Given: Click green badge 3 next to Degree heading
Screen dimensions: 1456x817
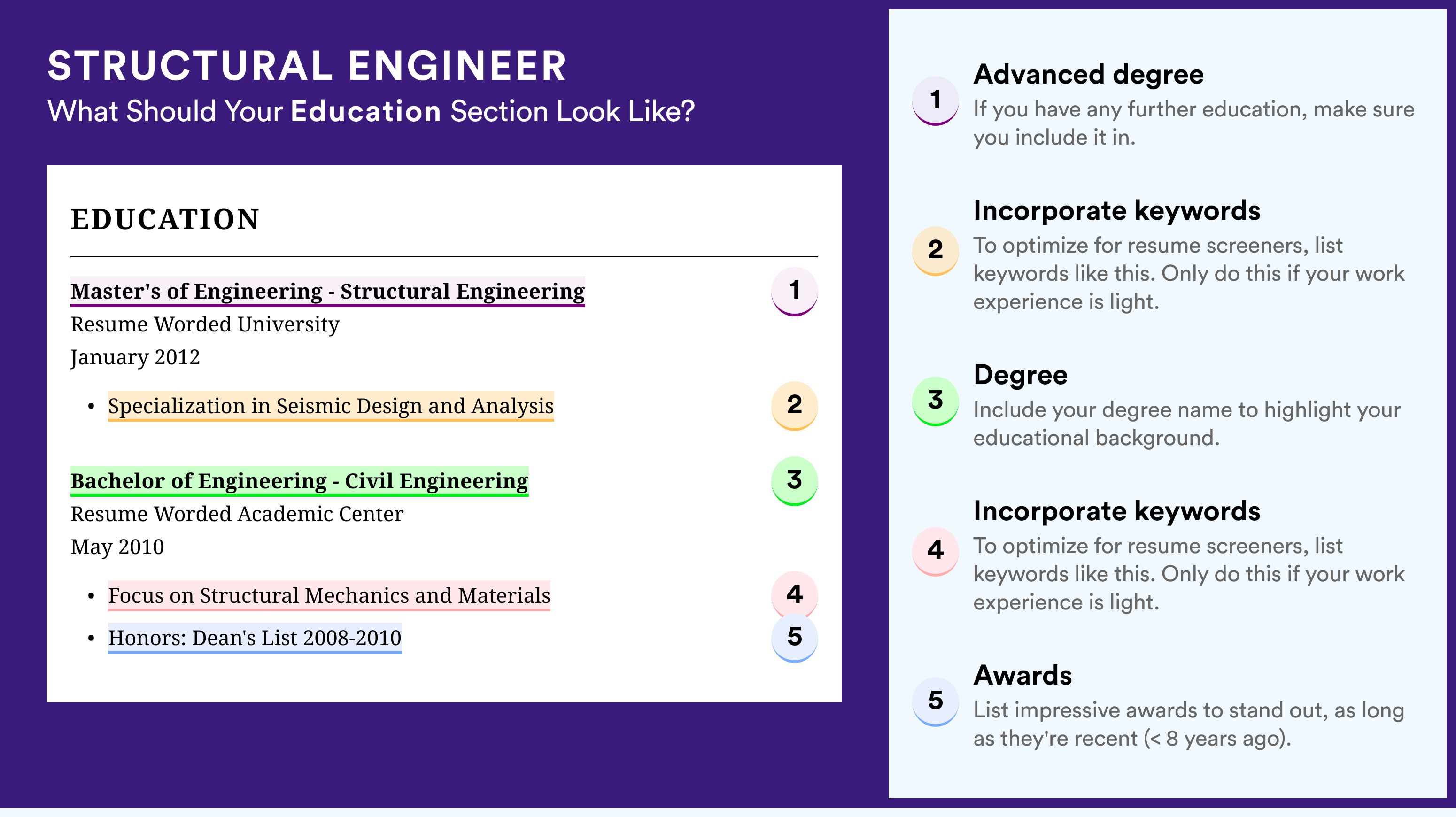Looking at the screenshot, I should pos(935,401).
